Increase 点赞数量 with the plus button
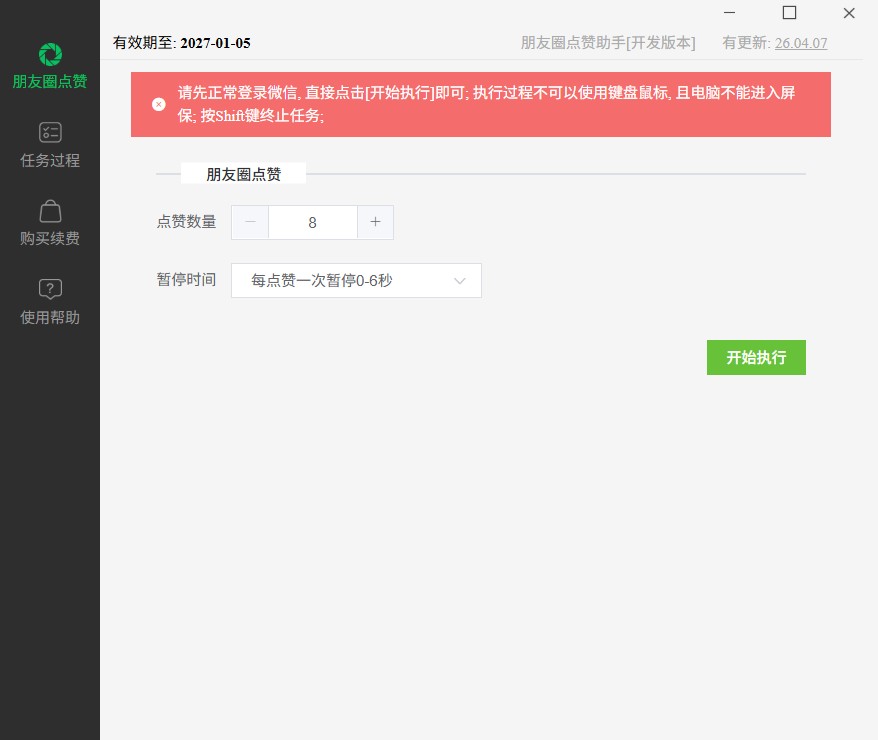Screen dimensions: 878x740 click(375, 222)
